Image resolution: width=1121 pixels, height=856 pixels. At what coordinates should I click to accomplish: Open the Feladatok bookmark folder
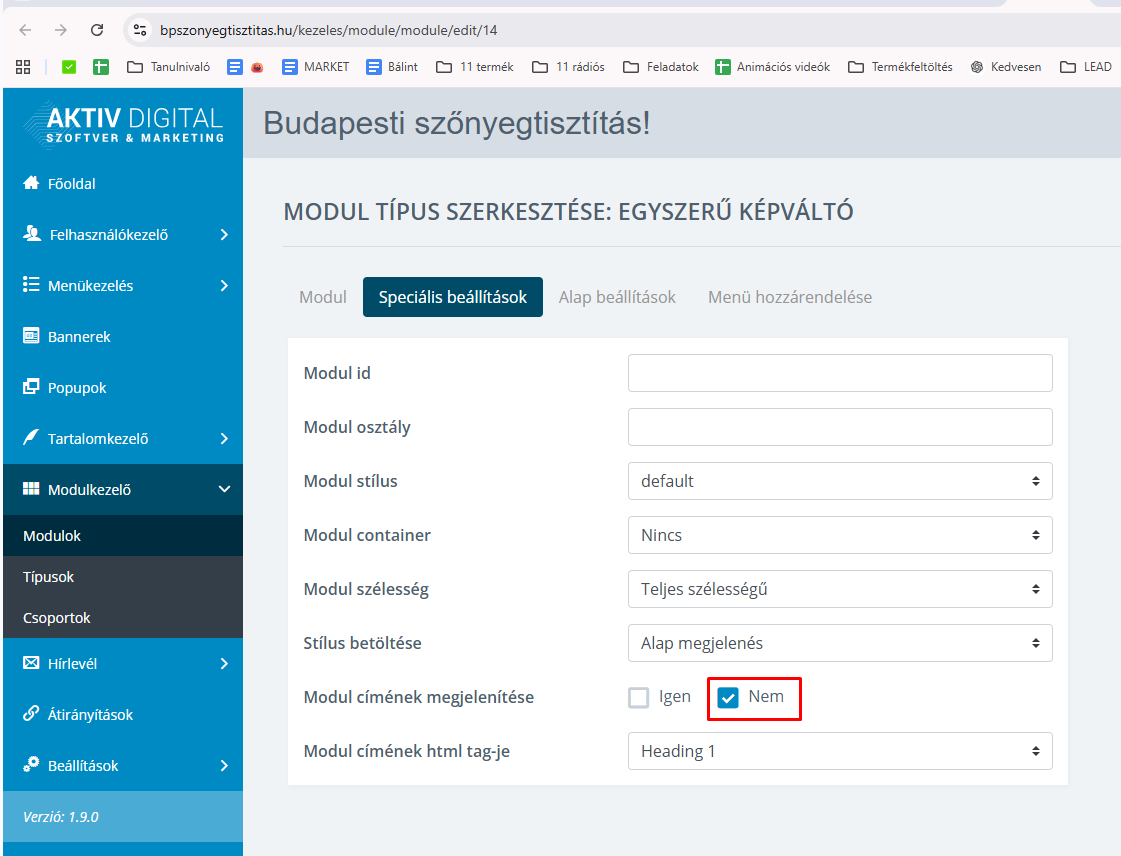point(661,67)
